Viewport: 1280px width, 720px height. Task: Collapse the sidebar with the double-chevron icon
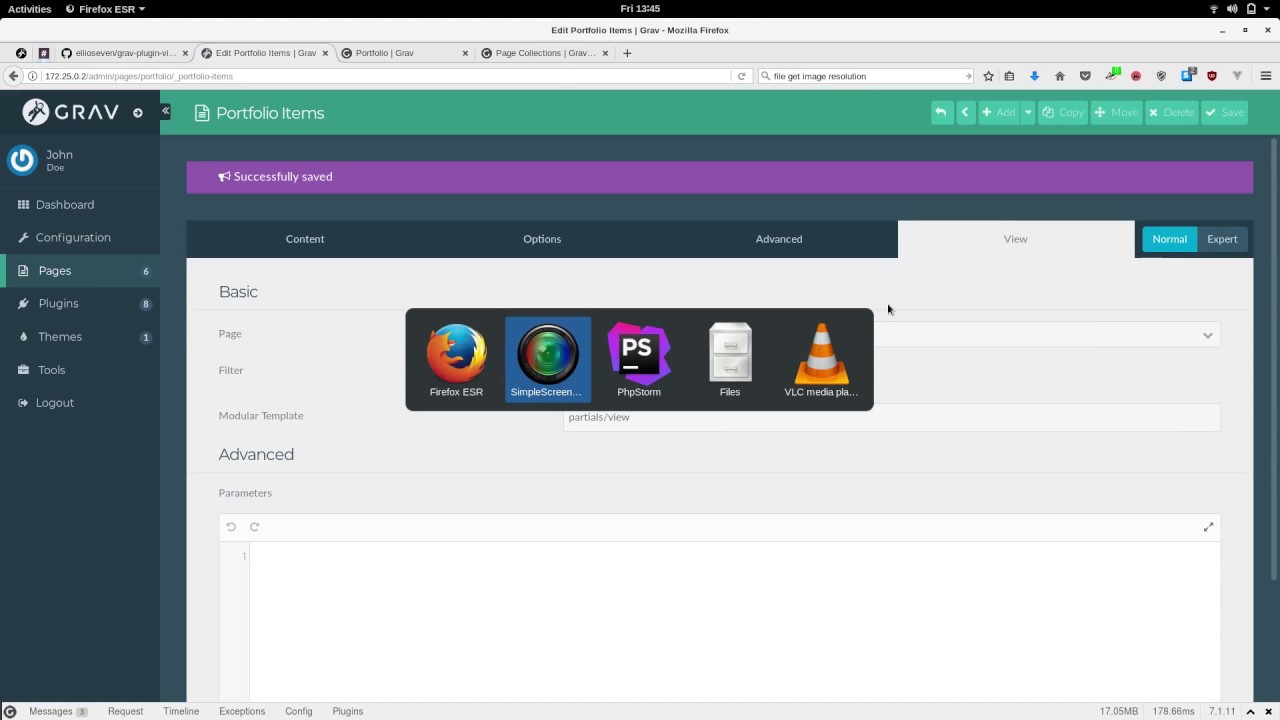[x=166, y=111]
